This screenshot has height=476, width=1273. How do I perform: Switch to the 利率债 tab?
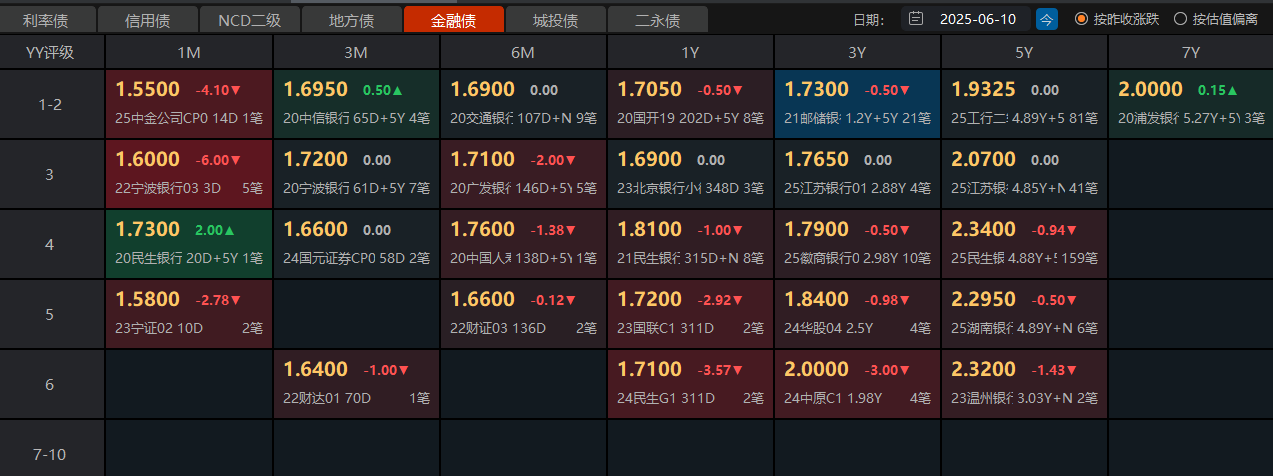(x=49, y=20)
